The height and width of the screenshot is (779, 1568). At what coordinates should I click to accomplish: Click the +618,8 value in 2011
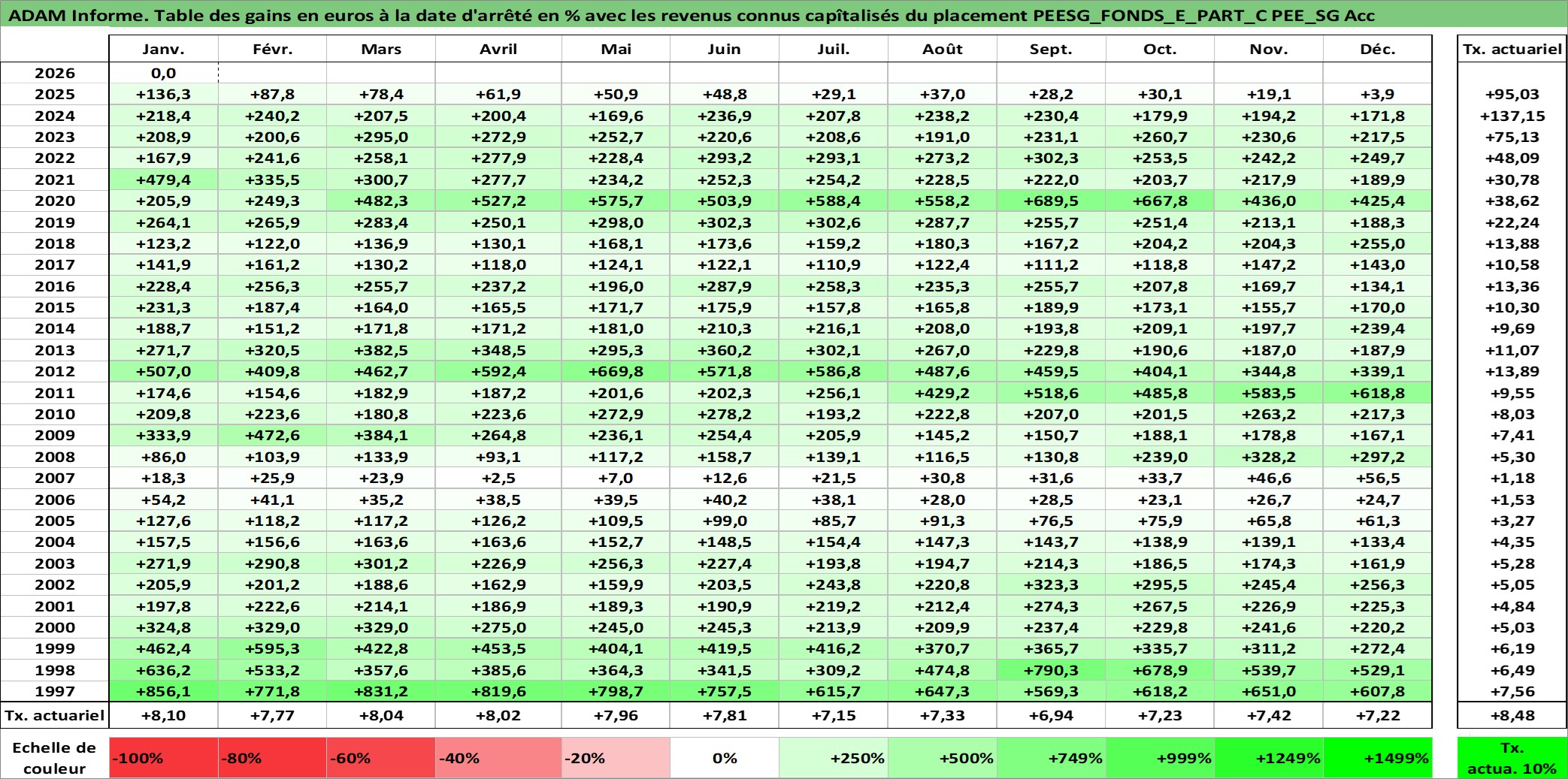[1378, 393]
